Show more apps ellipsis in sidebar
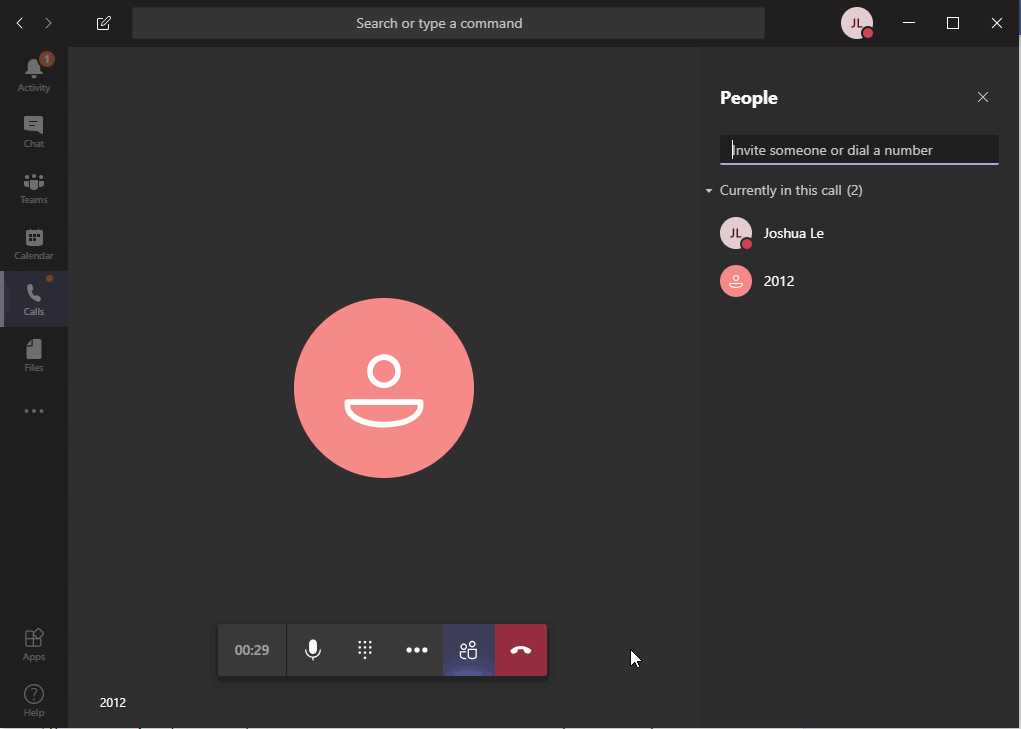Viewport: 1021px width, 729px height. pyautogui.click(x=34, y=411)
